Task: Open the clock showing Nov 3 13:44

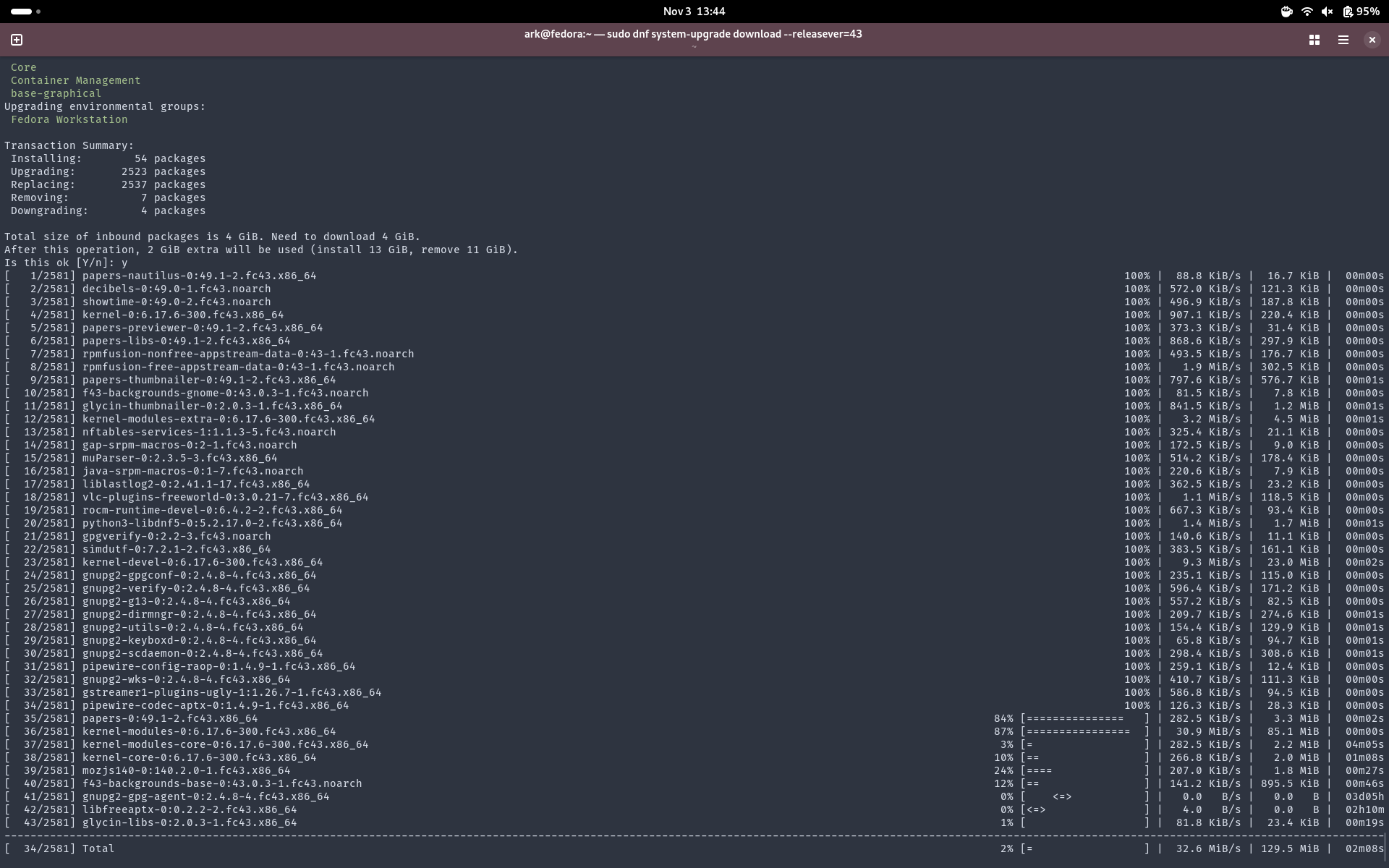Action: (694, 12)
